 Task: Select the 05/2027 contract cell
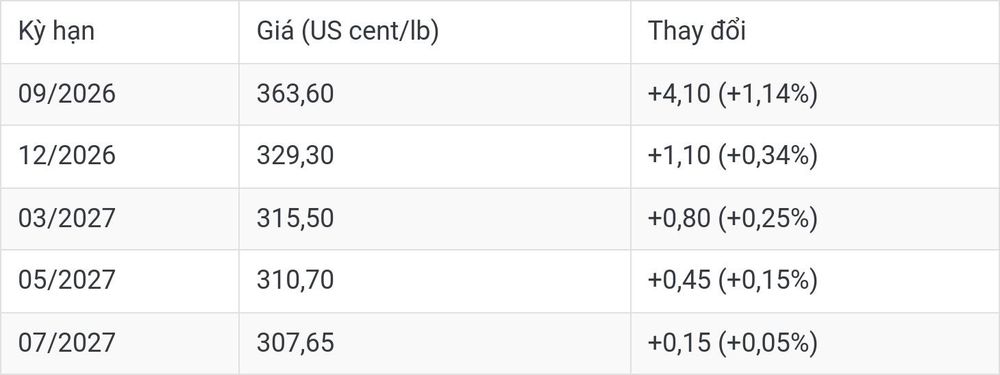(67, 281)
